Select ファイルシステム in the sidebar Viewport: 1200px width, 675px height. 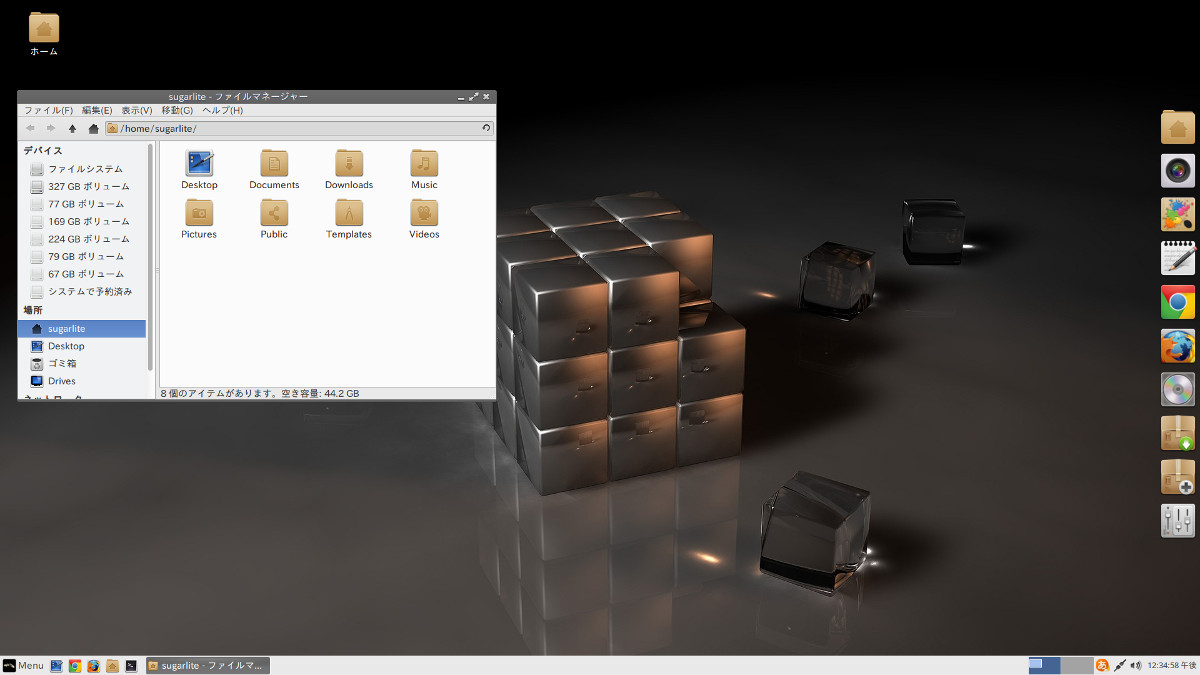tap(83, 169)
